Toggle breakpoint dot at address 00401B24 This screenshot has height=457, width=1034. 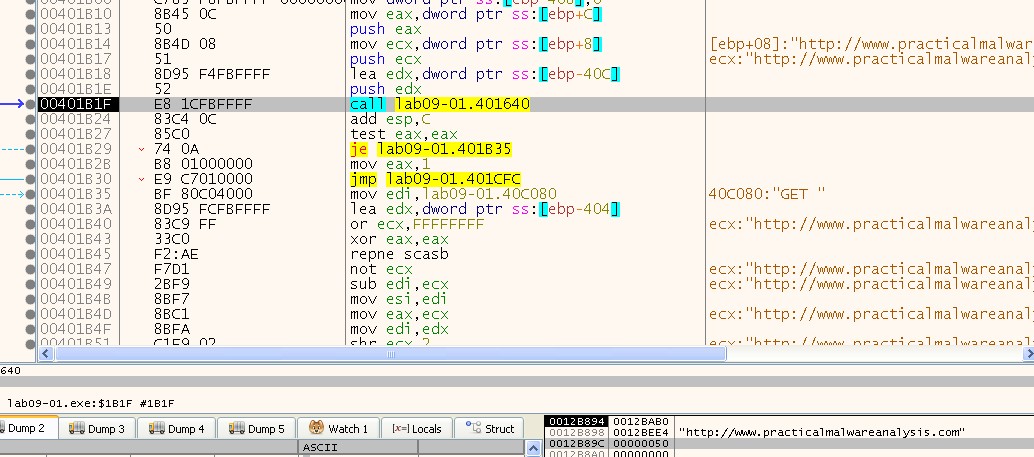point(32,119)
